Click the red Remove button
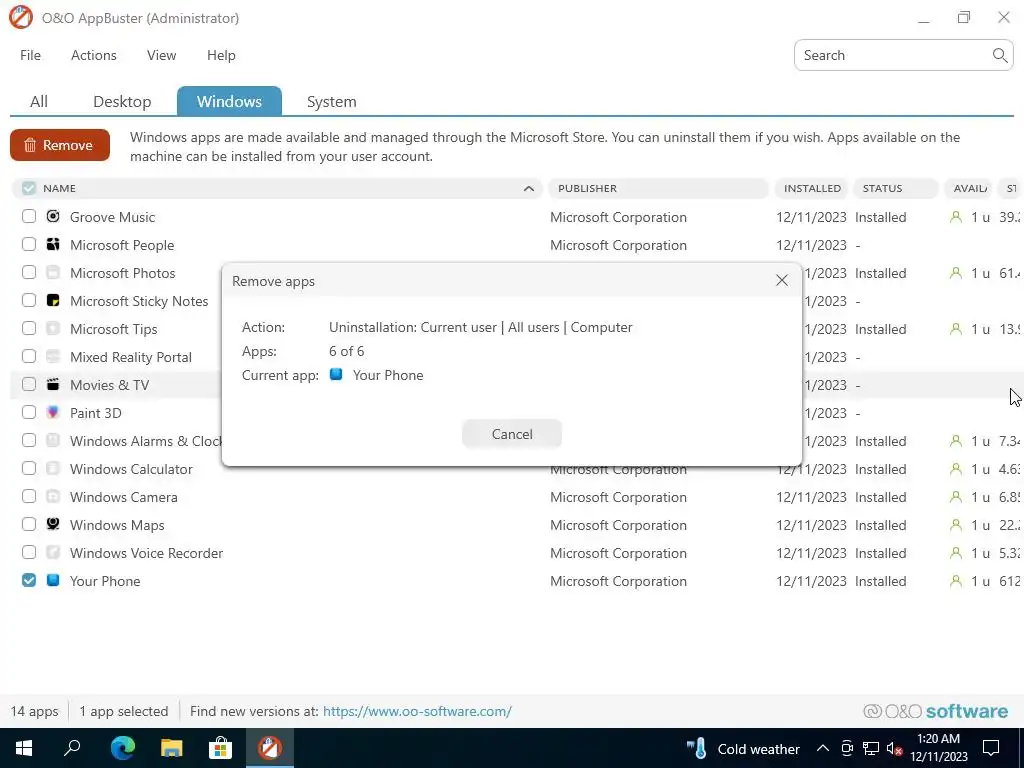The height and width of the screenshot is (768, 1024). click(60, 145)
